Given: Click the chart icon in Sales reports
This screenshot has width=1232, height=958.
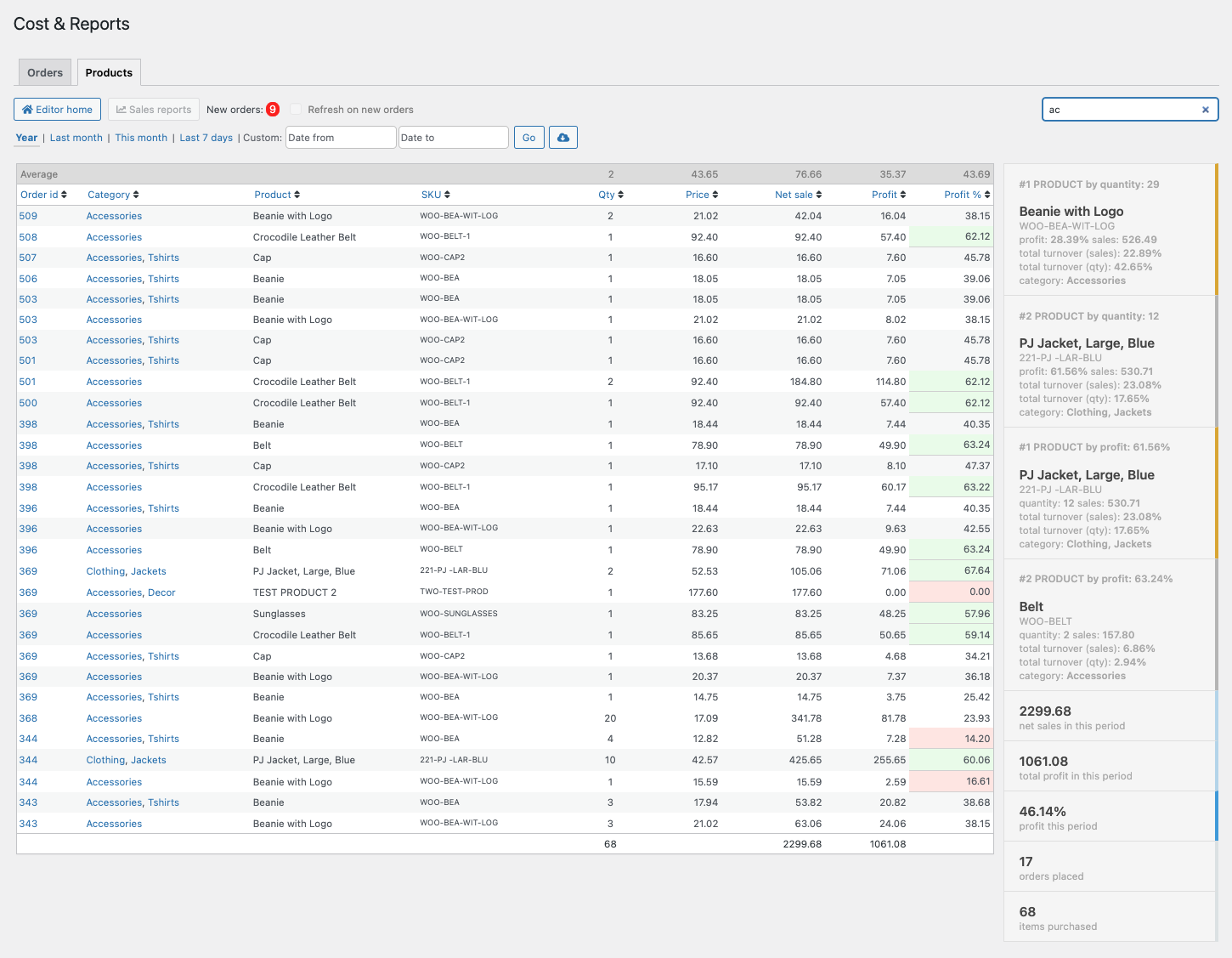Looking at the screenshot, I should (x=122, y=110).
